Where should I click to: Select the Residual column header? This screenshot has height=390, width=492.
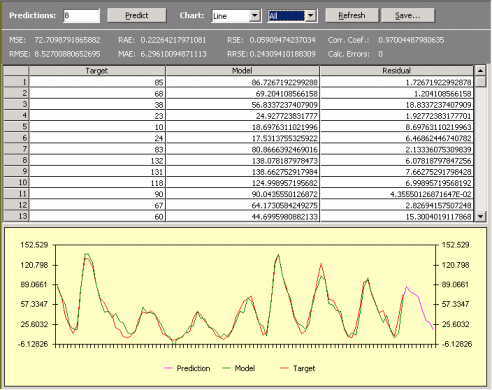click(x=397, y=71)
